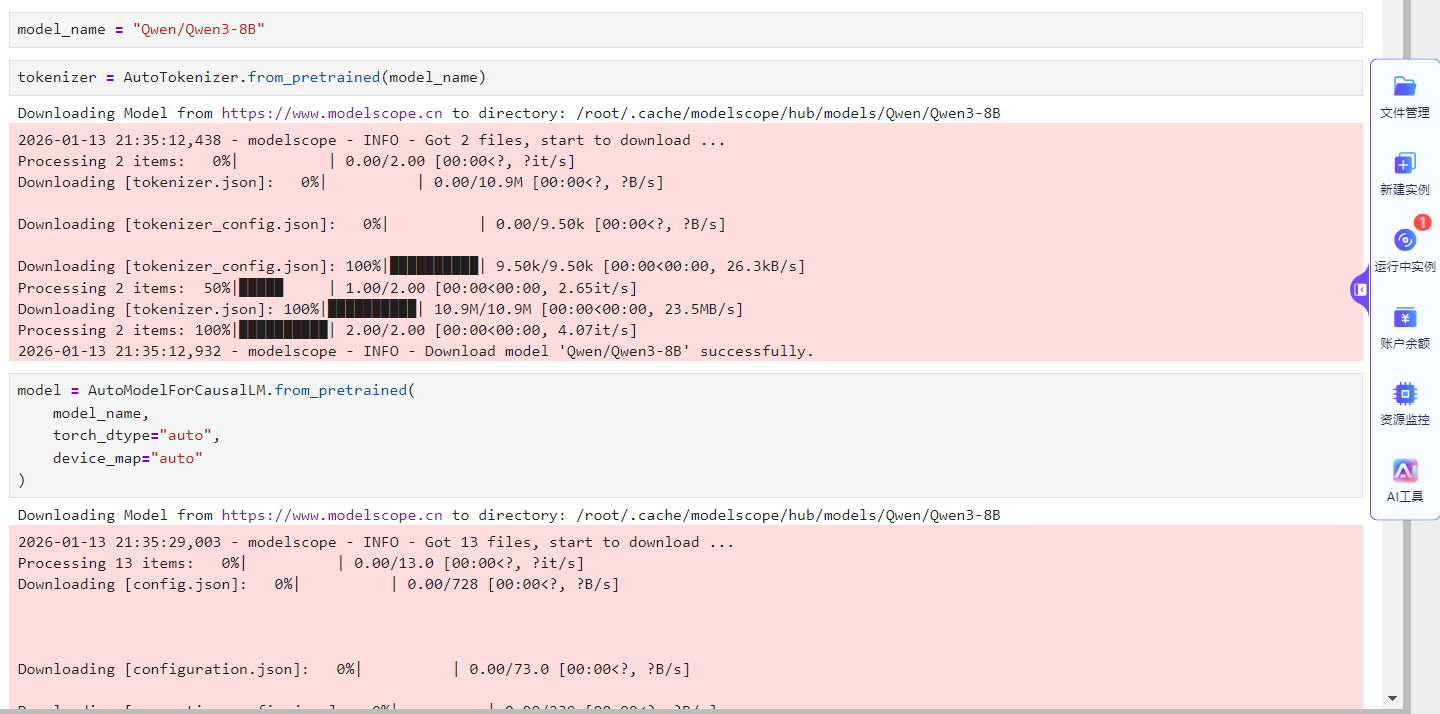Open the 账户余额 account balance icon
The width and height of the screenshot is (1440, 714).
point(1405,318)
